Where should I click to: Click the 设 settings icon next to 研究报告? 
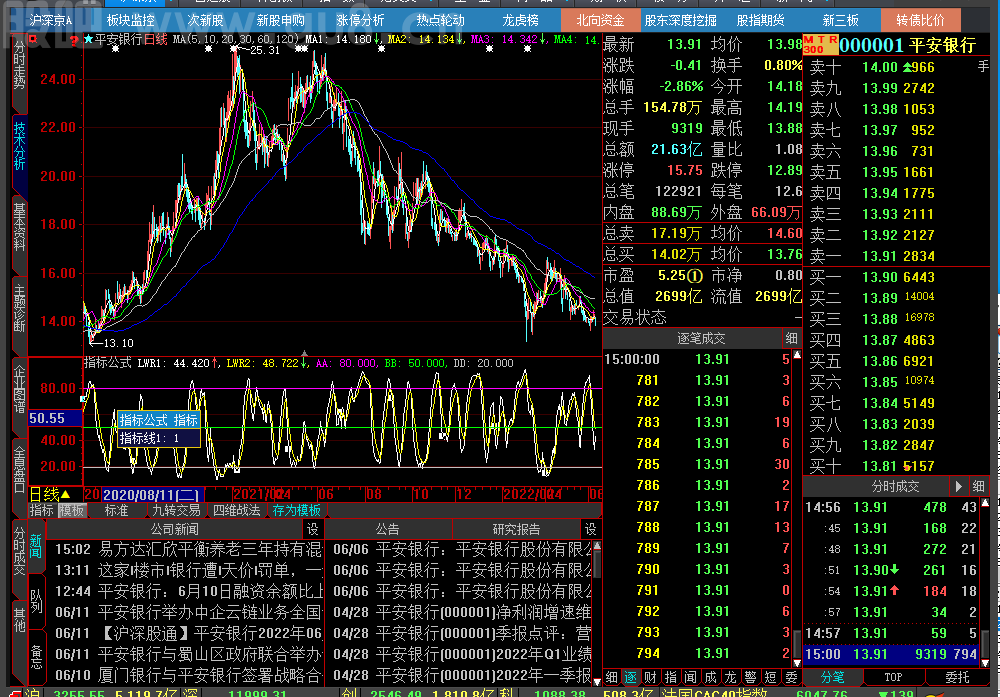point(590,529)
